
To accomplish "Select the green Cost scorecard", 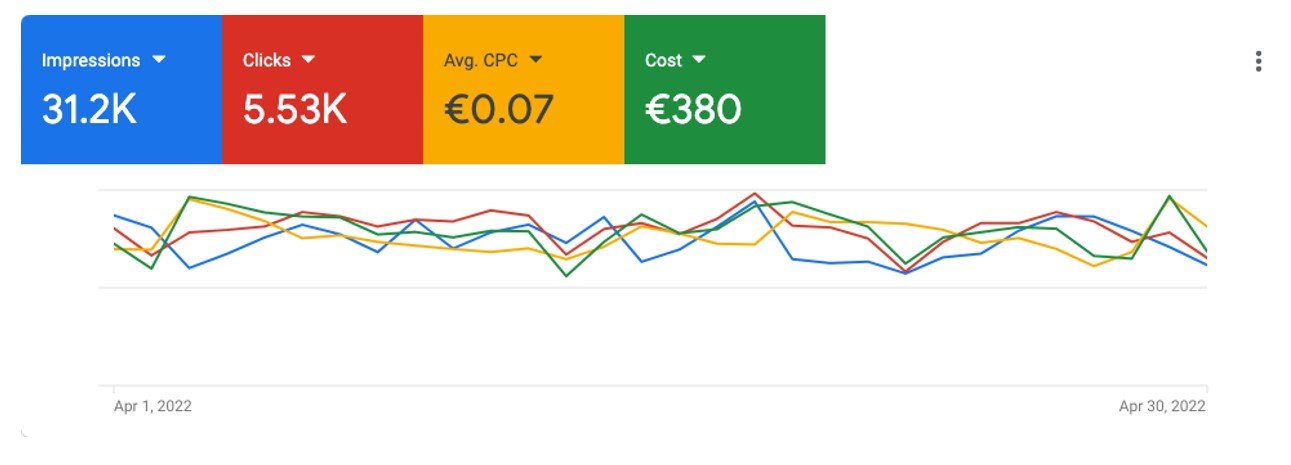I will click(x=725, y=89).
